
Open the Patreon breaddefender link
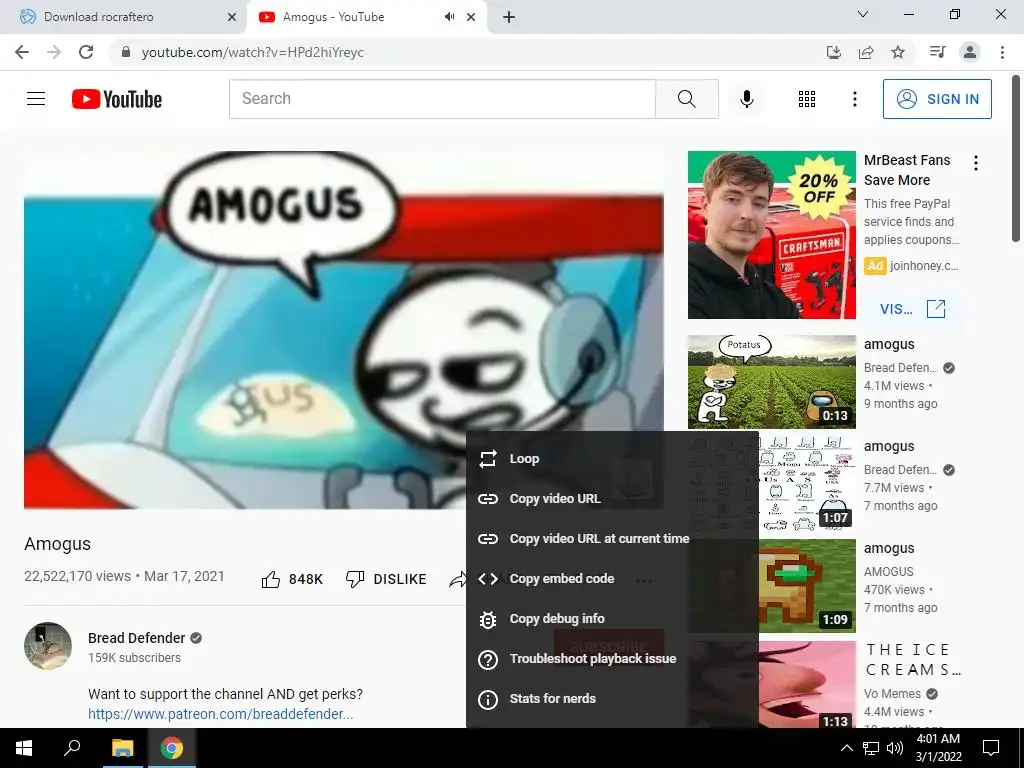pos(221,714)
